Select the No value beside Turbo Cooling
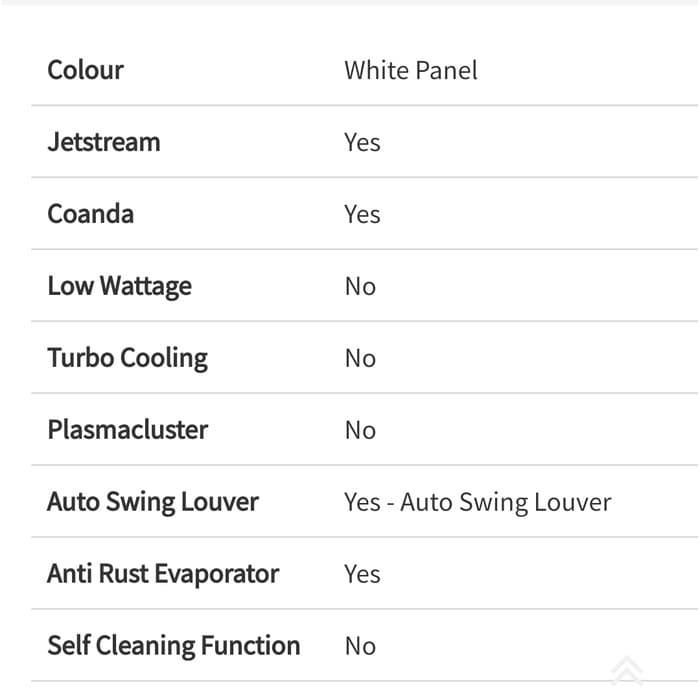Screen dimensions: 700x700 360,358
